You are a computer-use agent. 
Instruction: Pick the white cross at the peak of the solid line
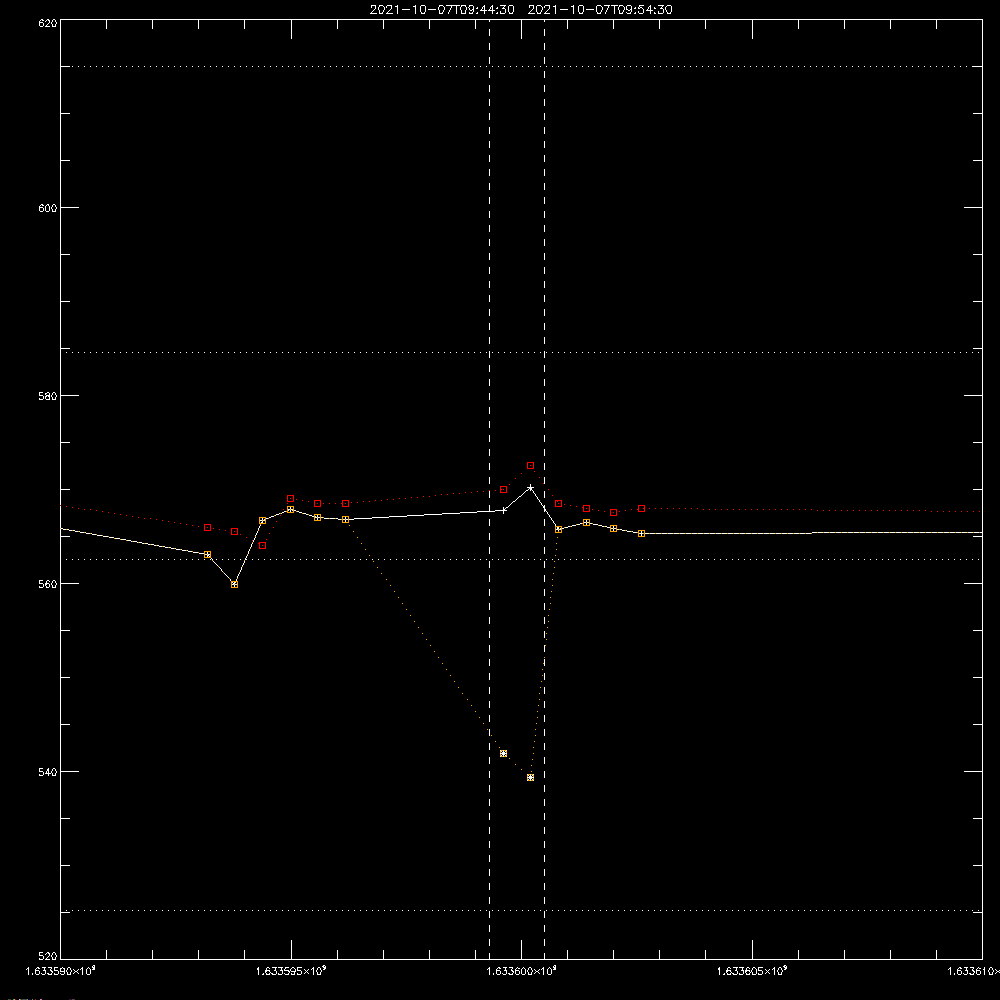pyautogui.click(x=531, y=488)
